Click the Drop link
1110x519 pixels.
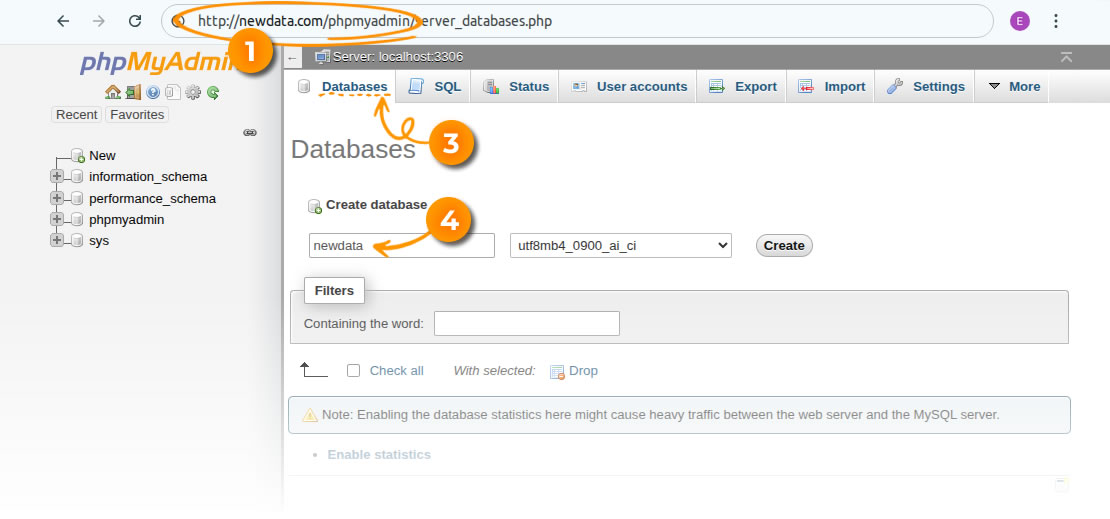coord(583,370)
